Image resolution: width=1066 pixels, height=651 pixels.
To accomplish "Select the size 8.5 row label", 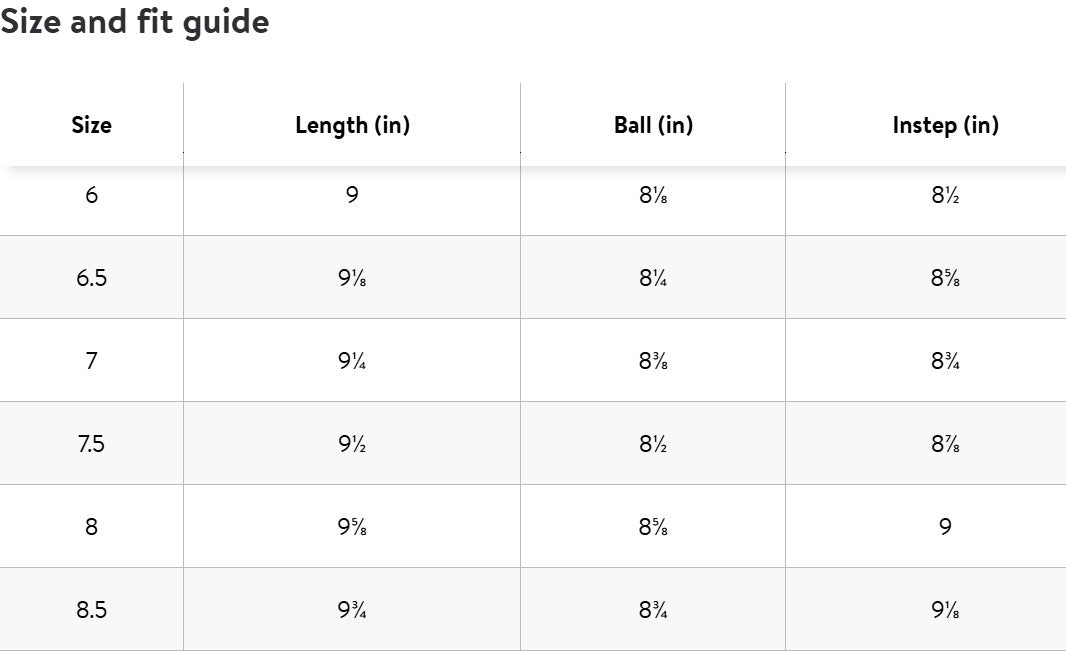I will (x=91, y=610).
